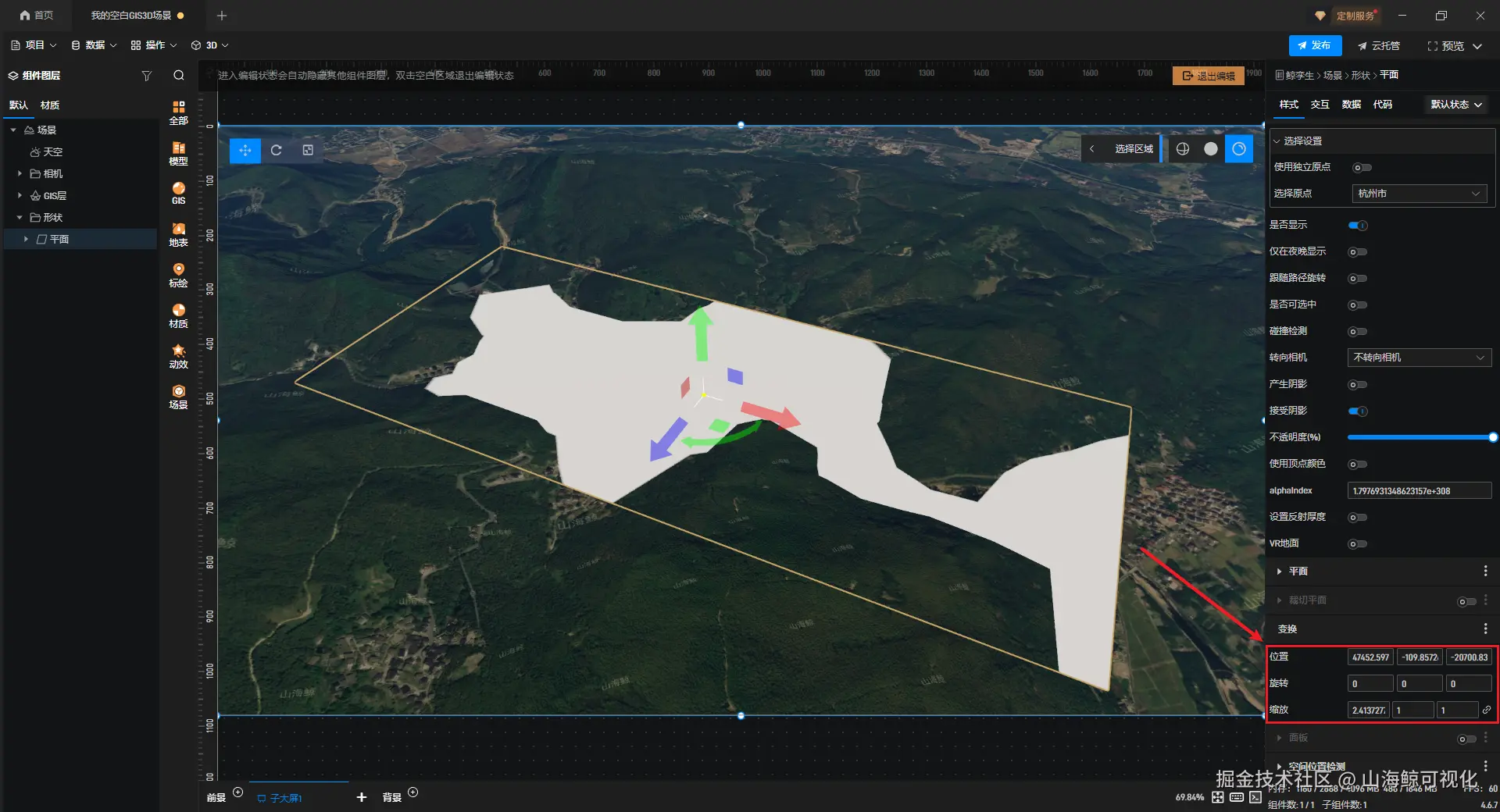Enable 产生阴影 switch

pyautogui.click(x=1358, y=385)
